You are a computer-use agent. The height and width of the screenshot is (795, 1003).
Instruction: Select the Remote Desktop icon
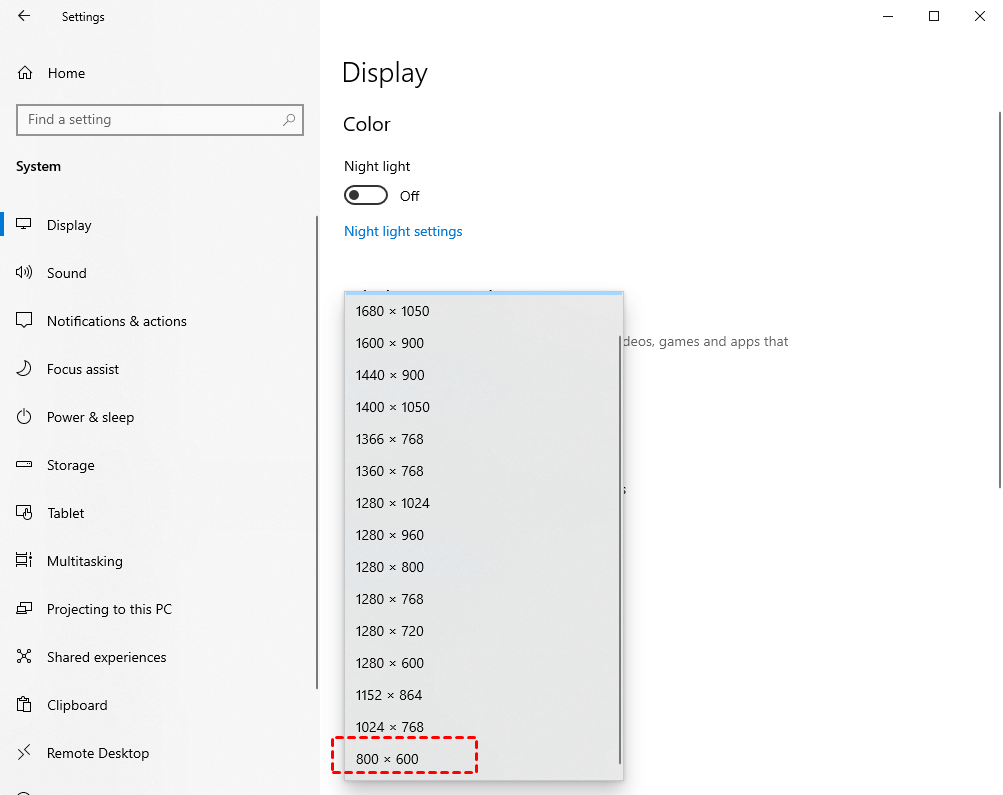click(24, 753)
